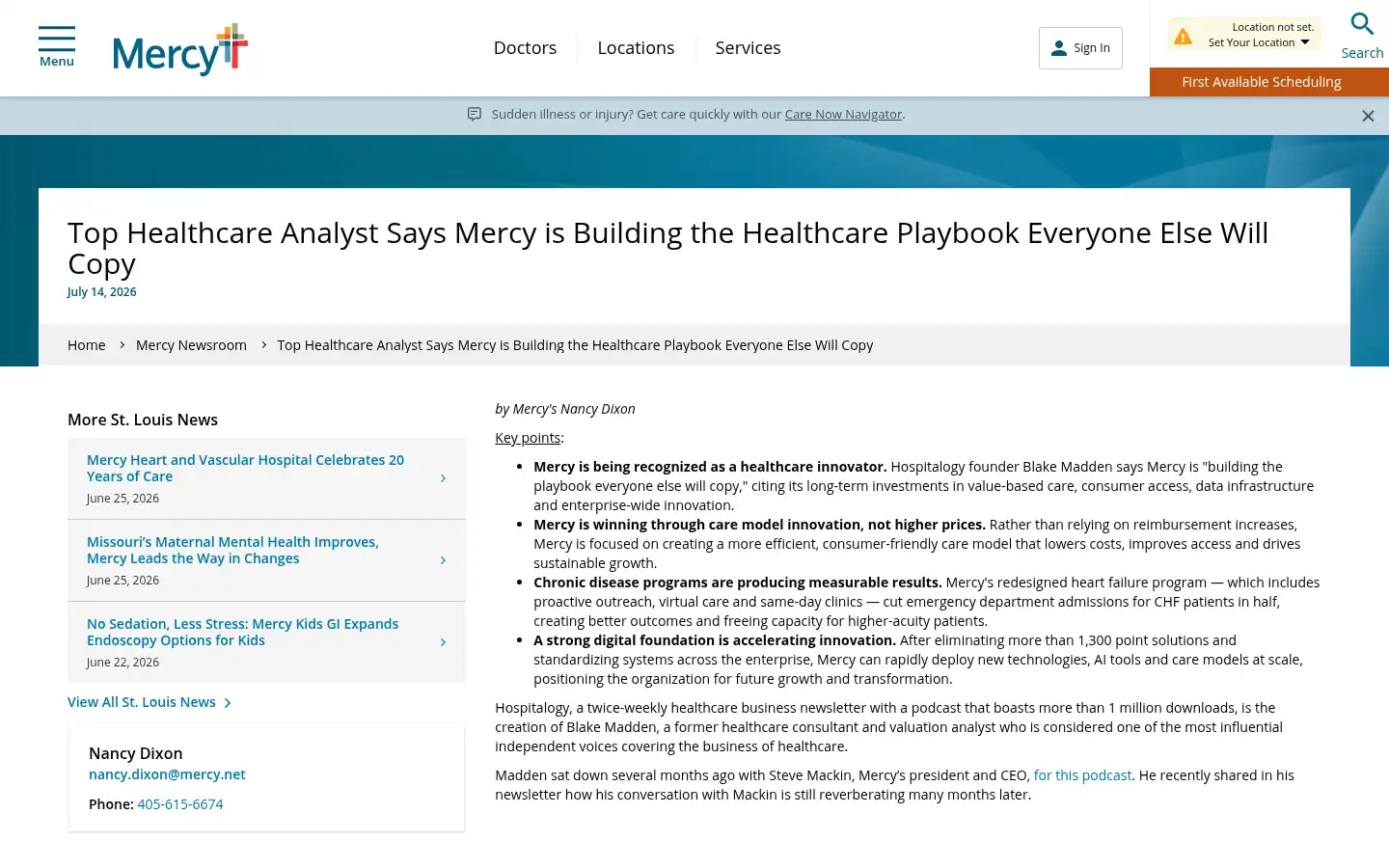Click the Sign In button
Image resolution: width=1389 pixels, height=868 pixels.
pos(1080,48)
